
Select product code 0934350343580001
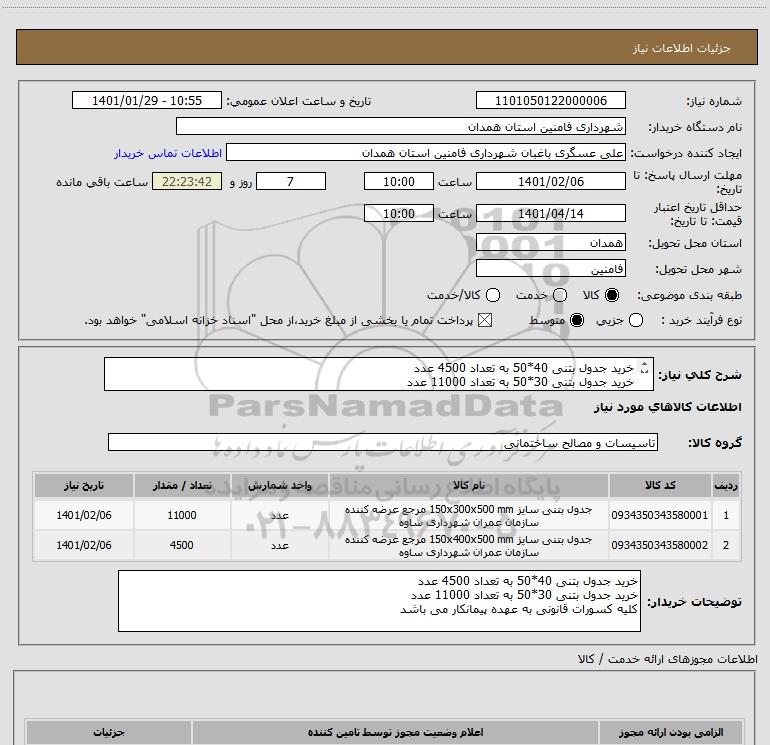pyautogui.click(x=660, y=515)
